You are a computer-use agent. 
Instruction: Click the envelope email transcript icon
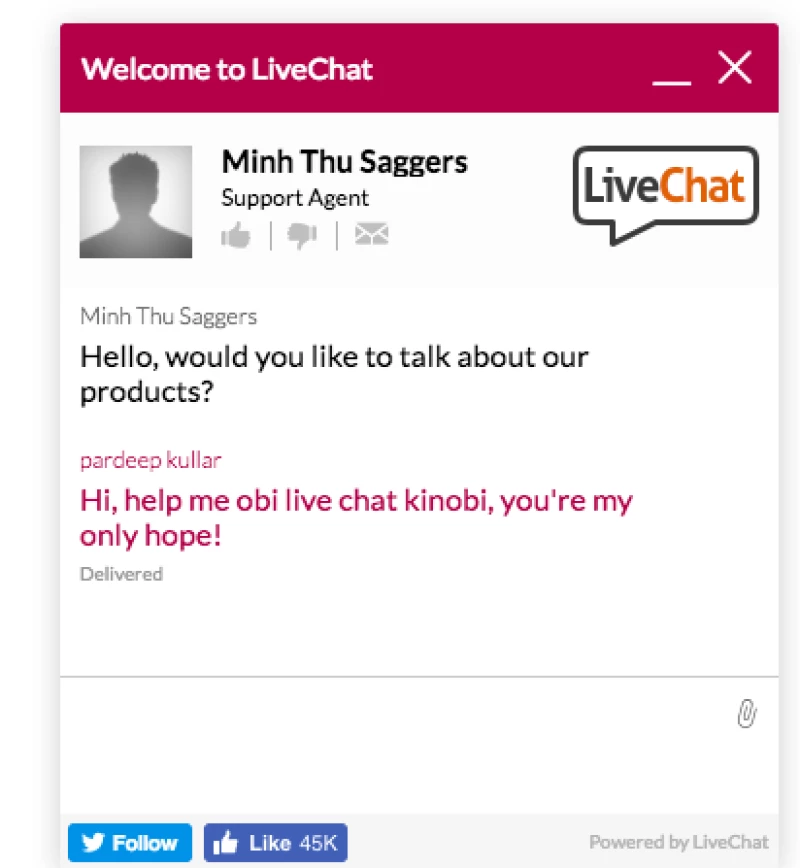371,235
